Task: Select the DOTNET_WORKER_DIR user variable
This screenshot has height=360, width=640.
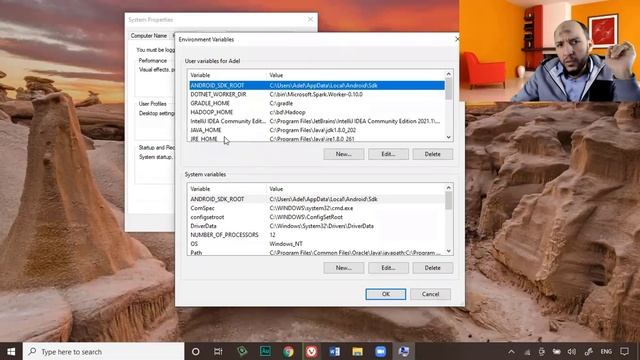Action: point(317,94)
